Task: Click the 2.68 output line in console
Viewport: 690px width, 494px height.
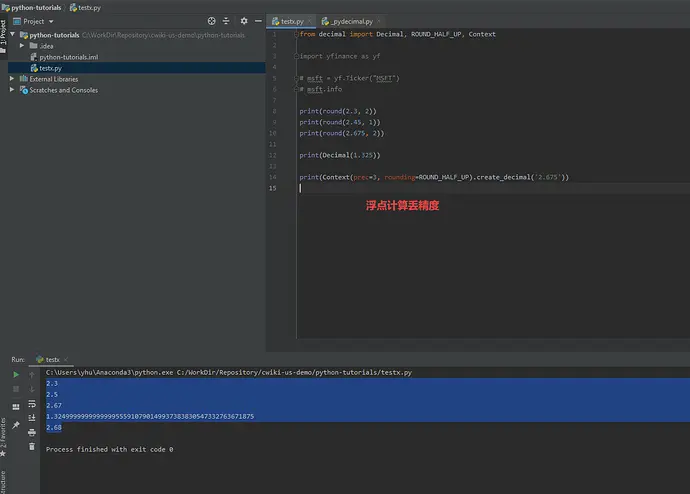Action: click(x=54, y=427)
